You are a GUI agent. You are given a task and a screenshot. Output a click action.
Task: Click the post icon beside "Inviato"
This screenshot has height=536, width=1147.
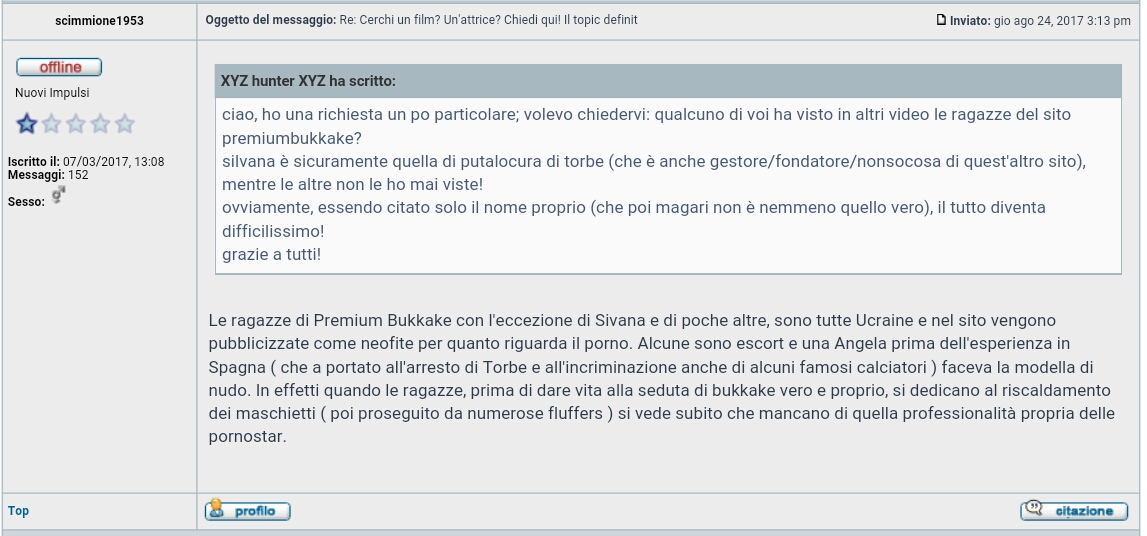[x=941, y=20]
